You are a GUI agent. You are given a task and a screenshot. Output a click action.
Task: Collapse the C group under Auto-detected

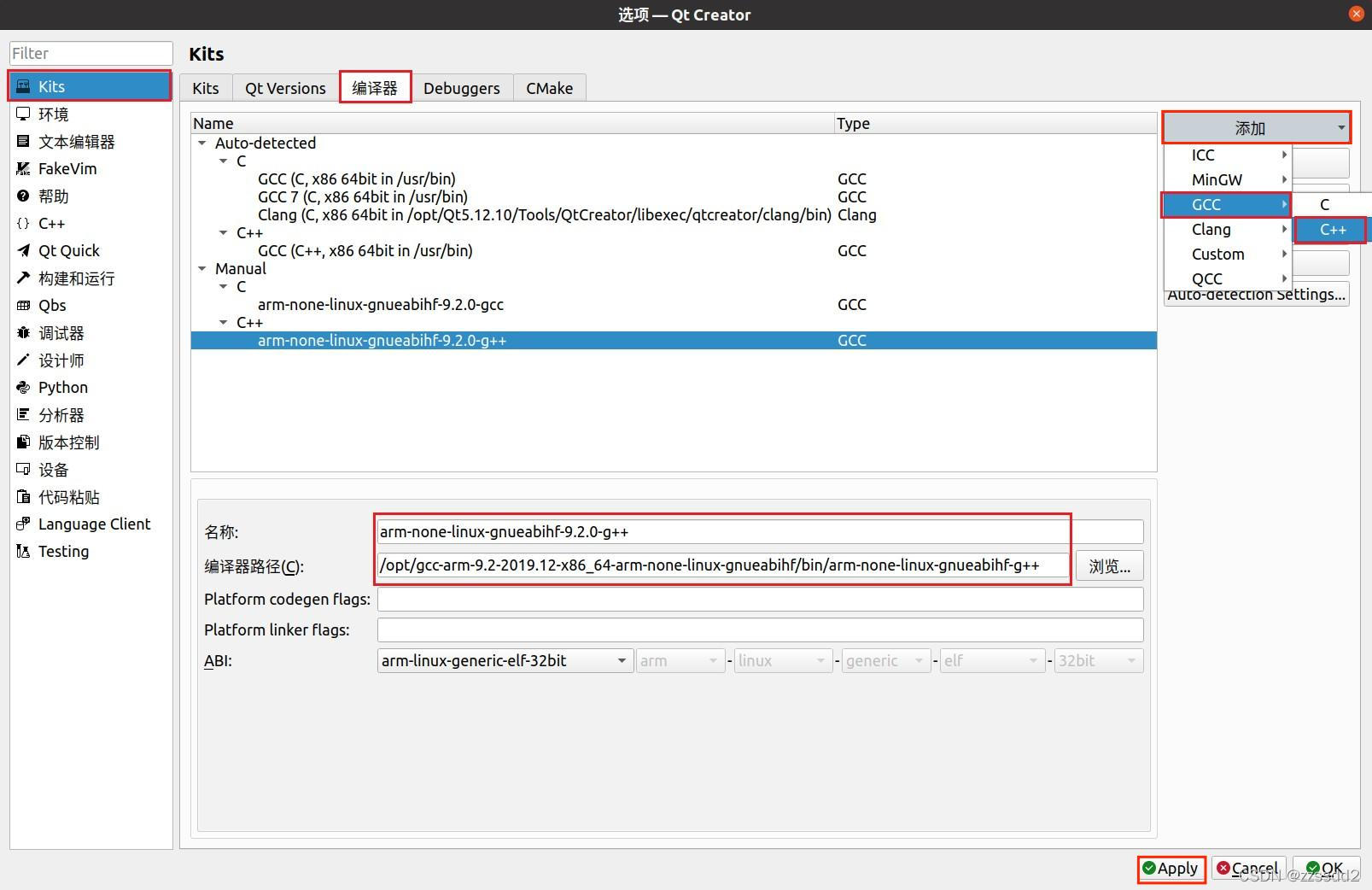(x=224, y=161)
